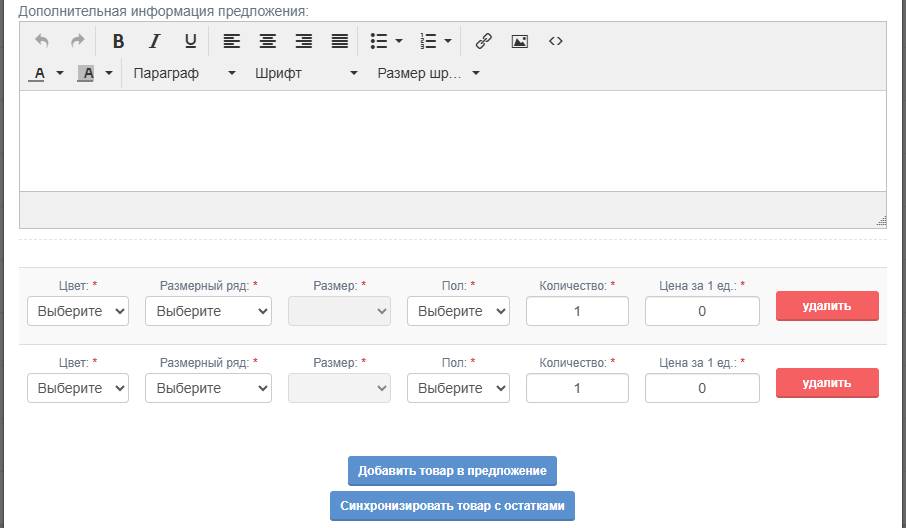Open Размерный ряд dropdown in second row

point(209,388)
